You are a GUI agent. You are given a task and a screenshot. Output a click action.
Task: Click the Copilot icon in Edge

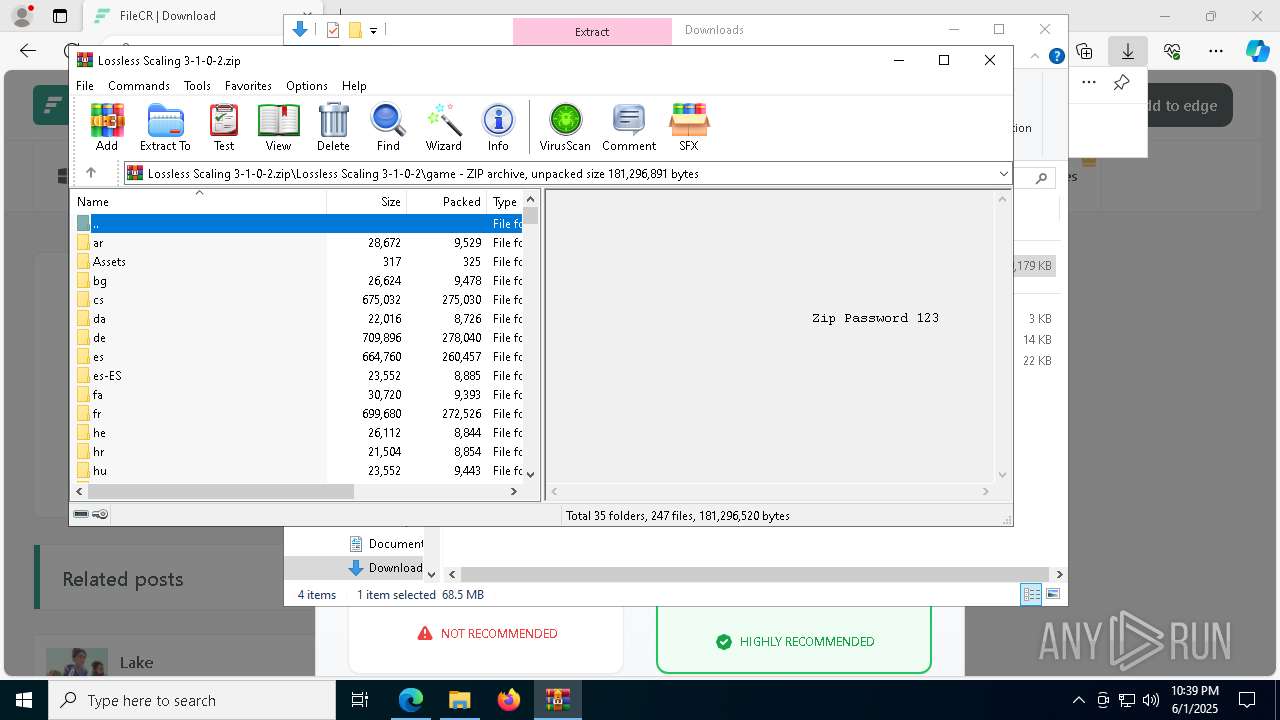pos(1257,51)
